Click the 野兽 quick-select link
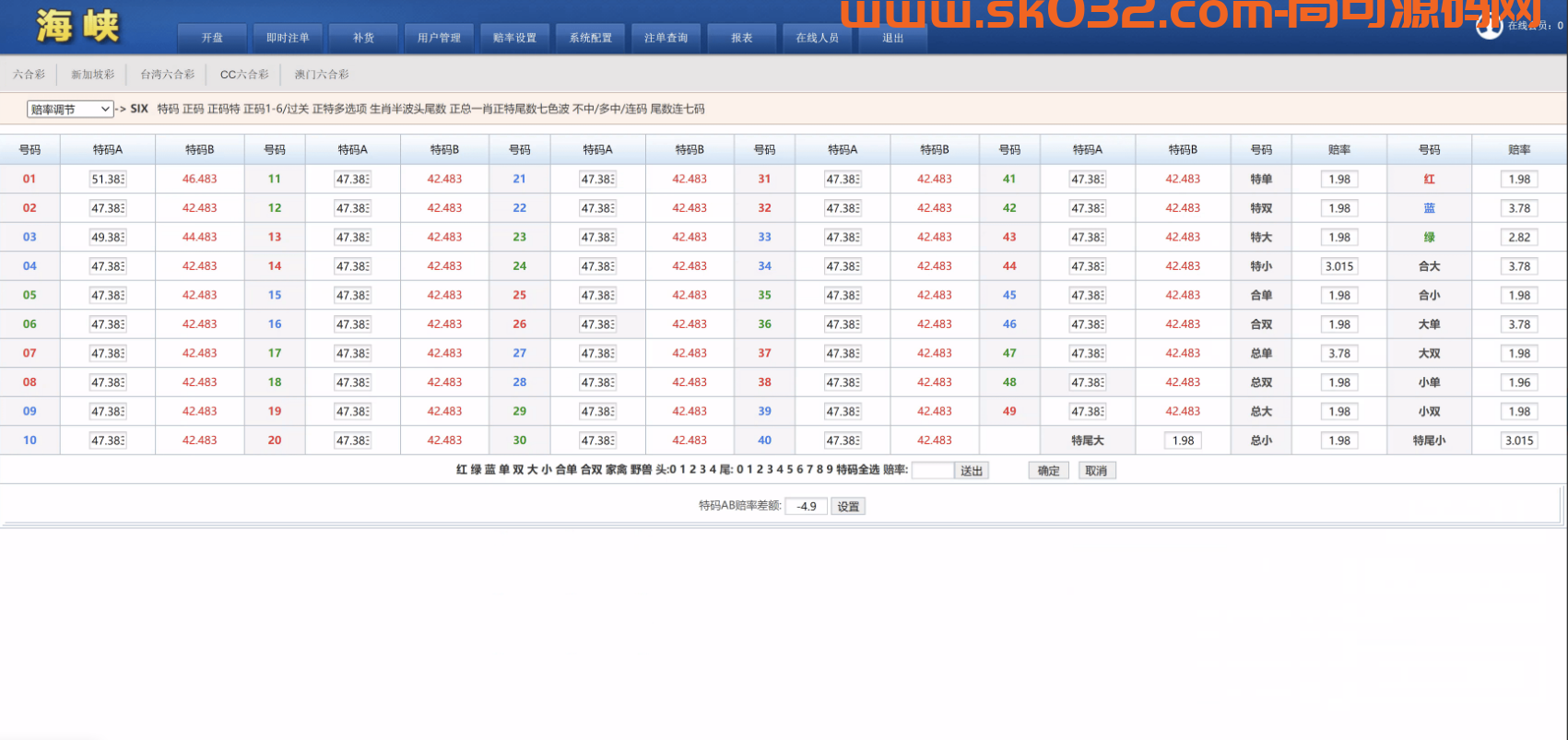 click(642, 470)
